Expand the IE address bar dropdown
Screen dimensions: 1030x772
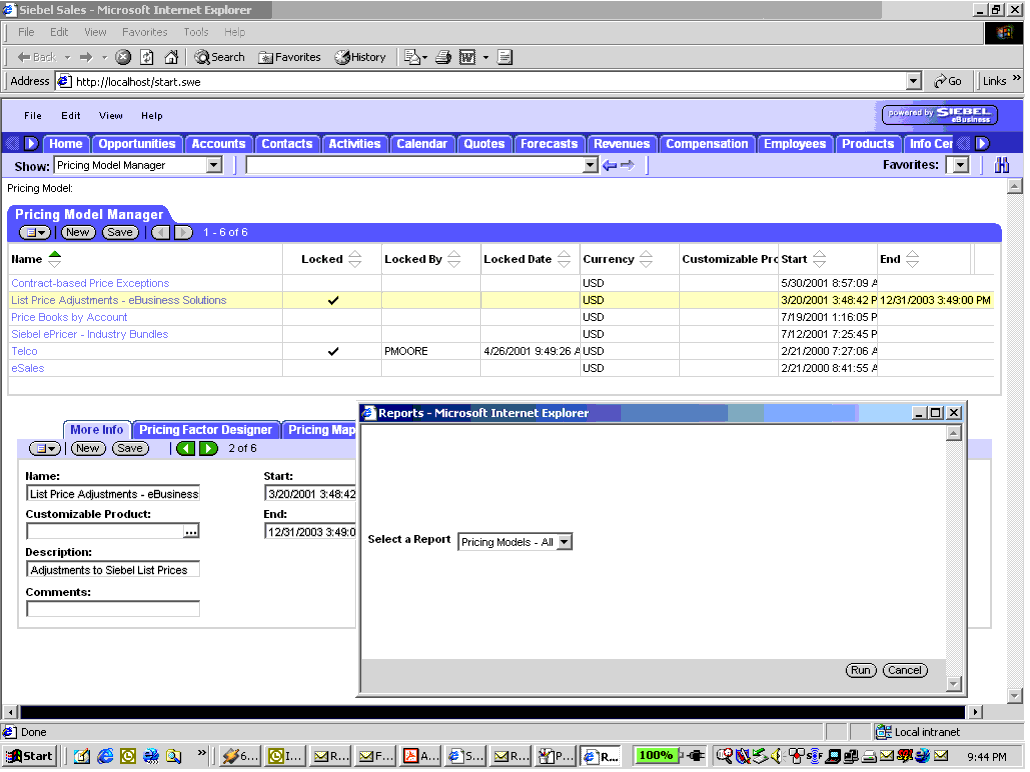(x=913, y=81)
